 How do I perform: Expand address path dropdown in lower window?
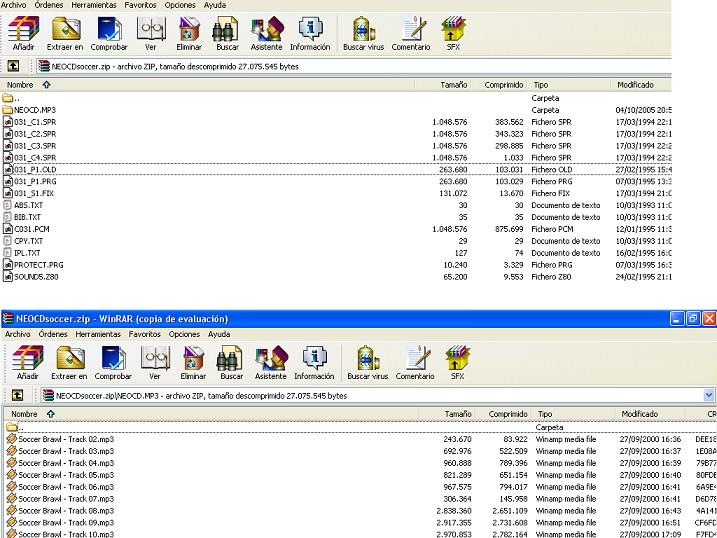710,396
